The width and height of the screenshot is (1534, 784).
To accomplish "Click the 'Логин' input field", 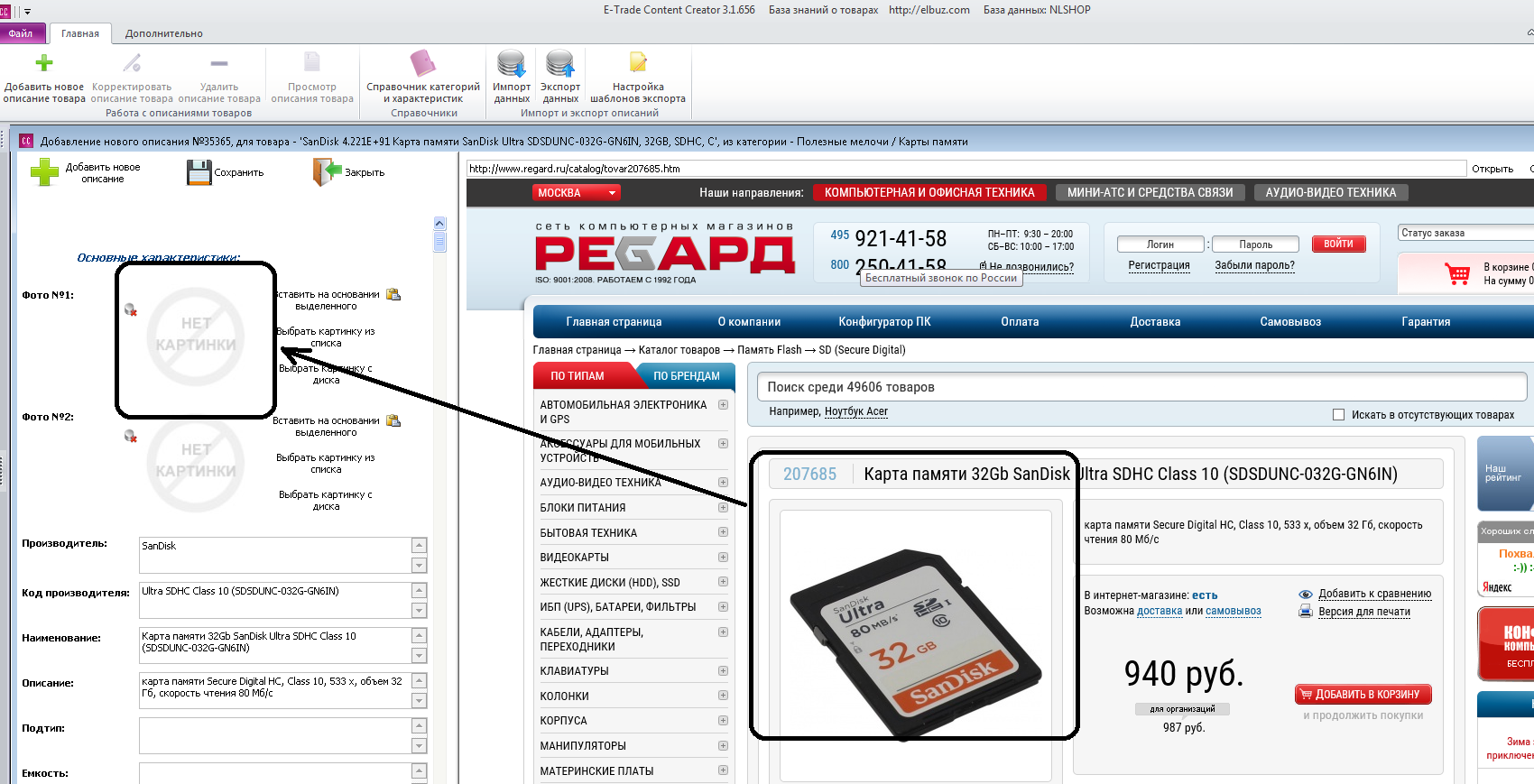I will (x=1160, y=244).
